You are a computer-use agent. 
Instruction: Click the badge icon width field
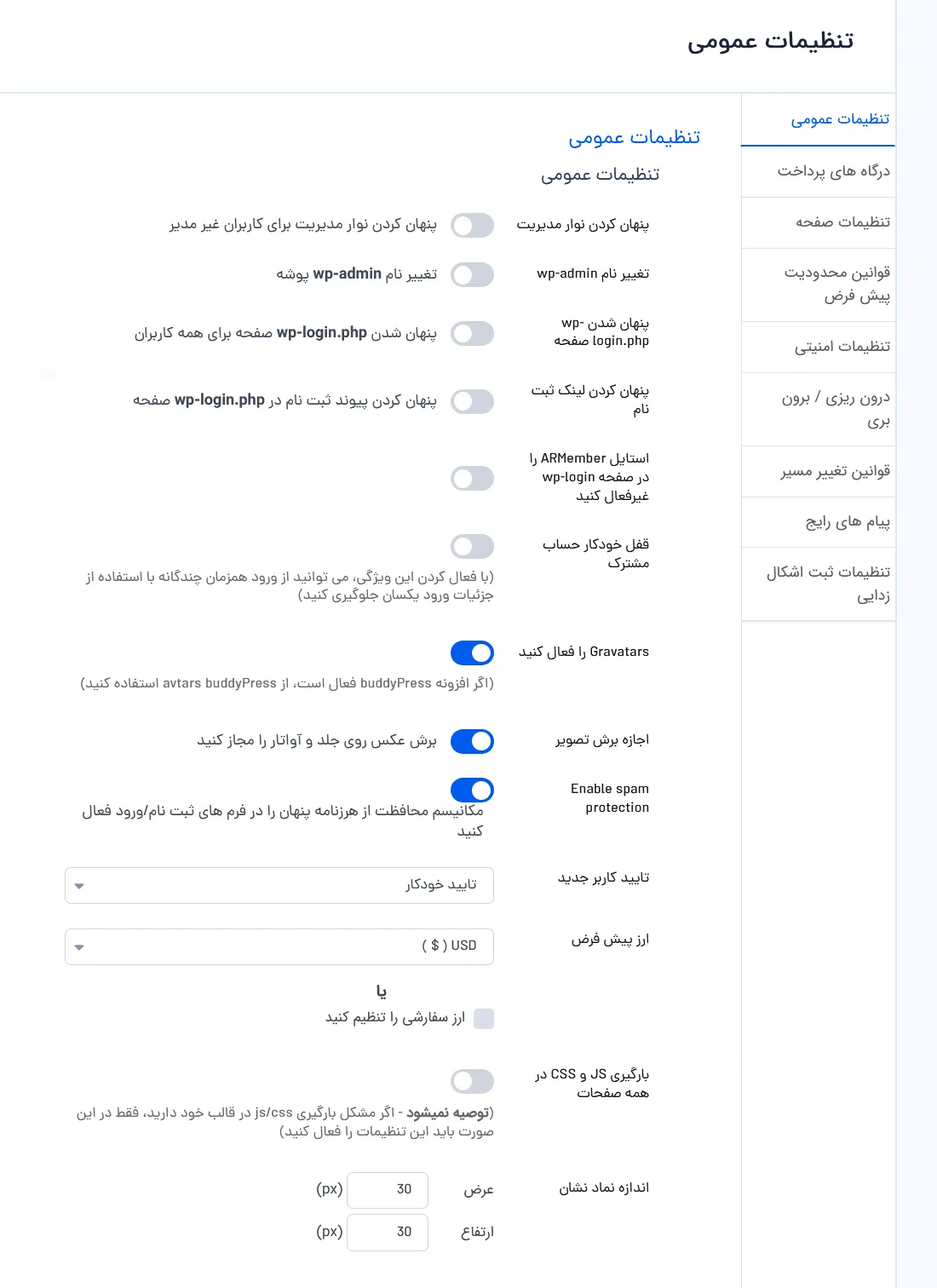(388, 1189)
